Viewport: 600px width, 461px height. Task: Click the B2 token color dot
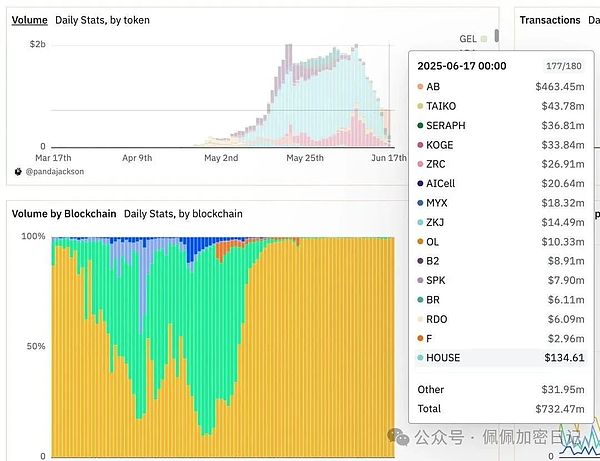(417, 261)
